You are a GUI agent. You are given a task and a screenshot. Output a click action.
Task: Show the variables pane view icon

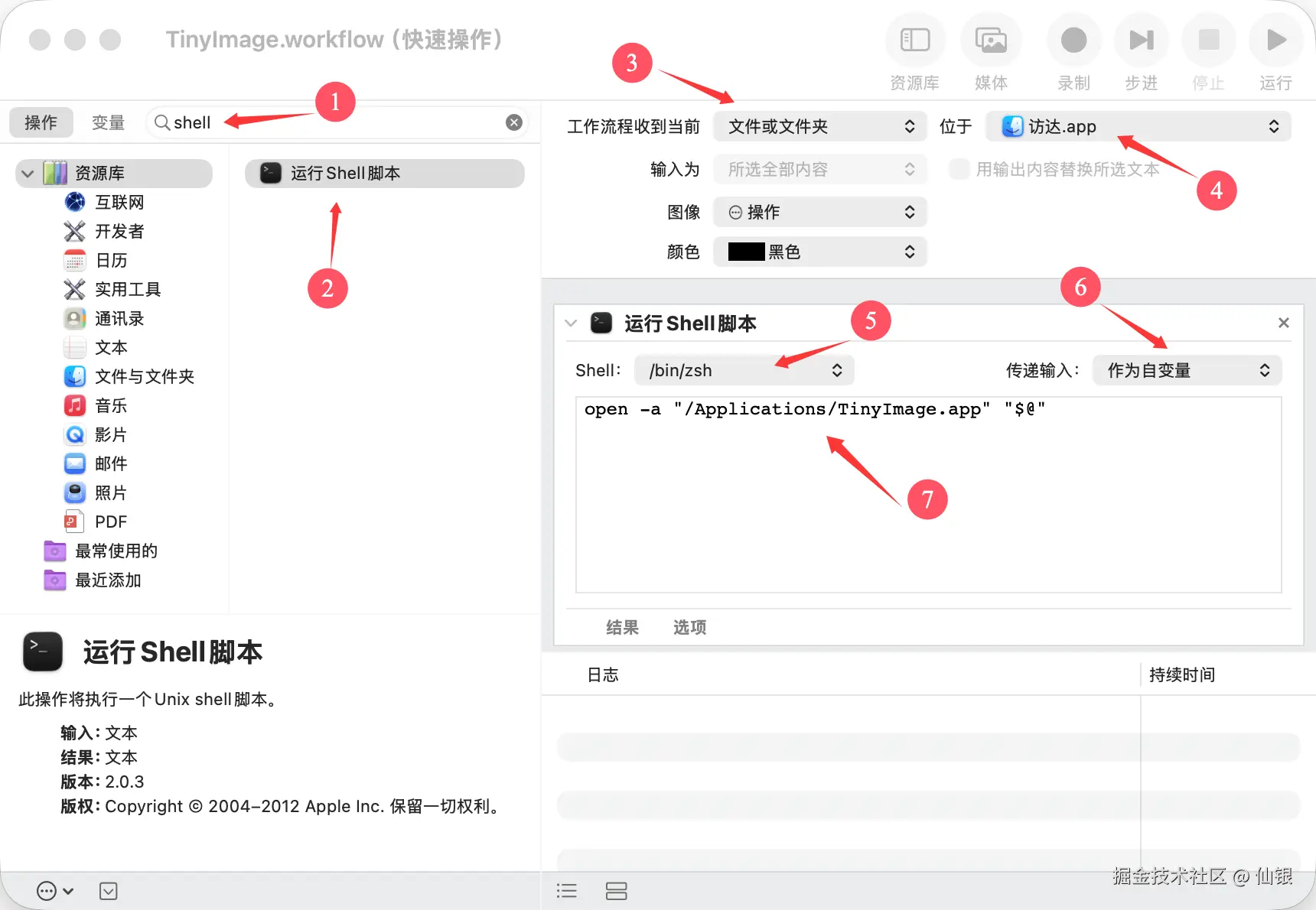point(616,891)
